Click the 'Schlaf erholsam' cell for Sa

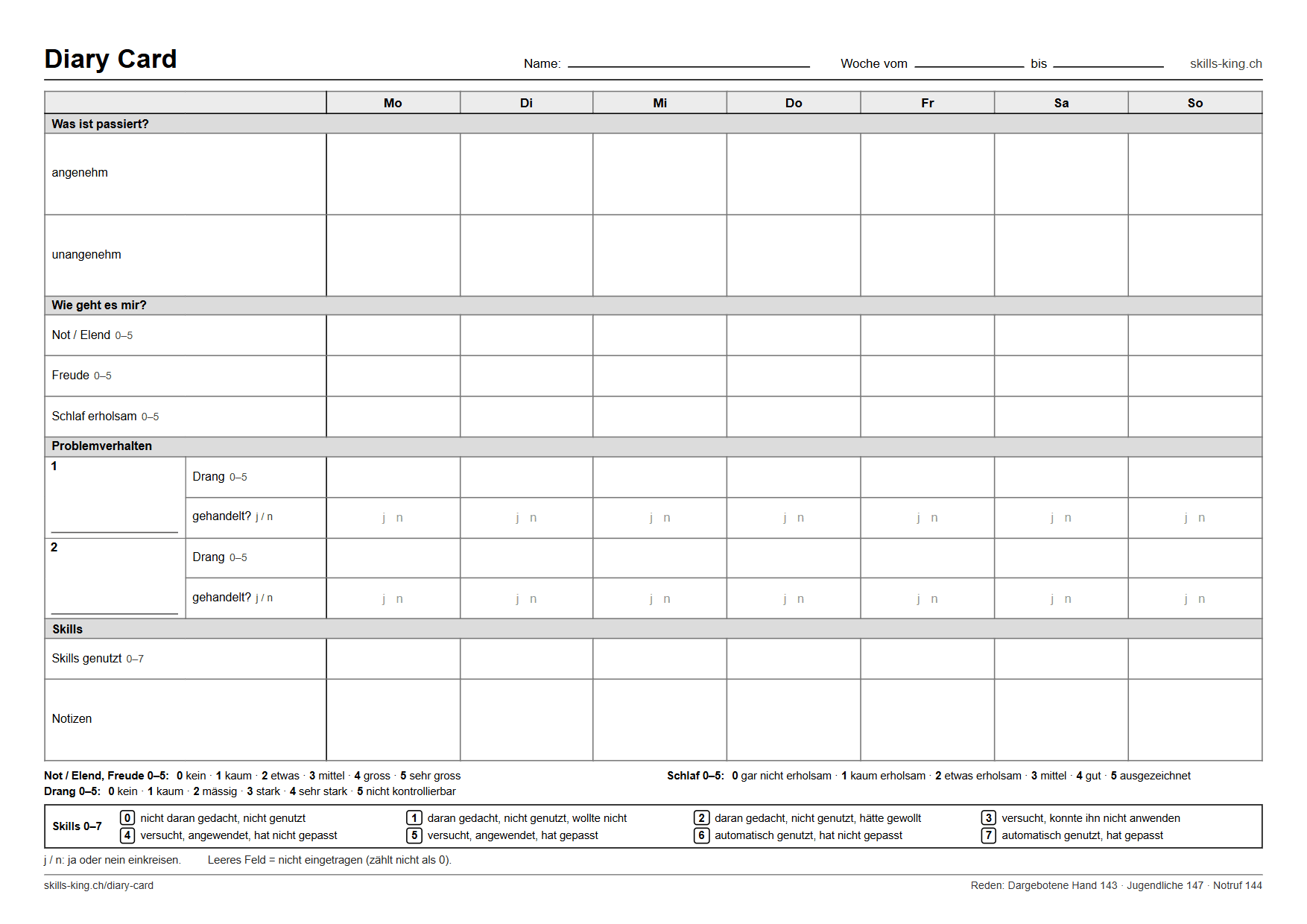tap(1061, 417)
